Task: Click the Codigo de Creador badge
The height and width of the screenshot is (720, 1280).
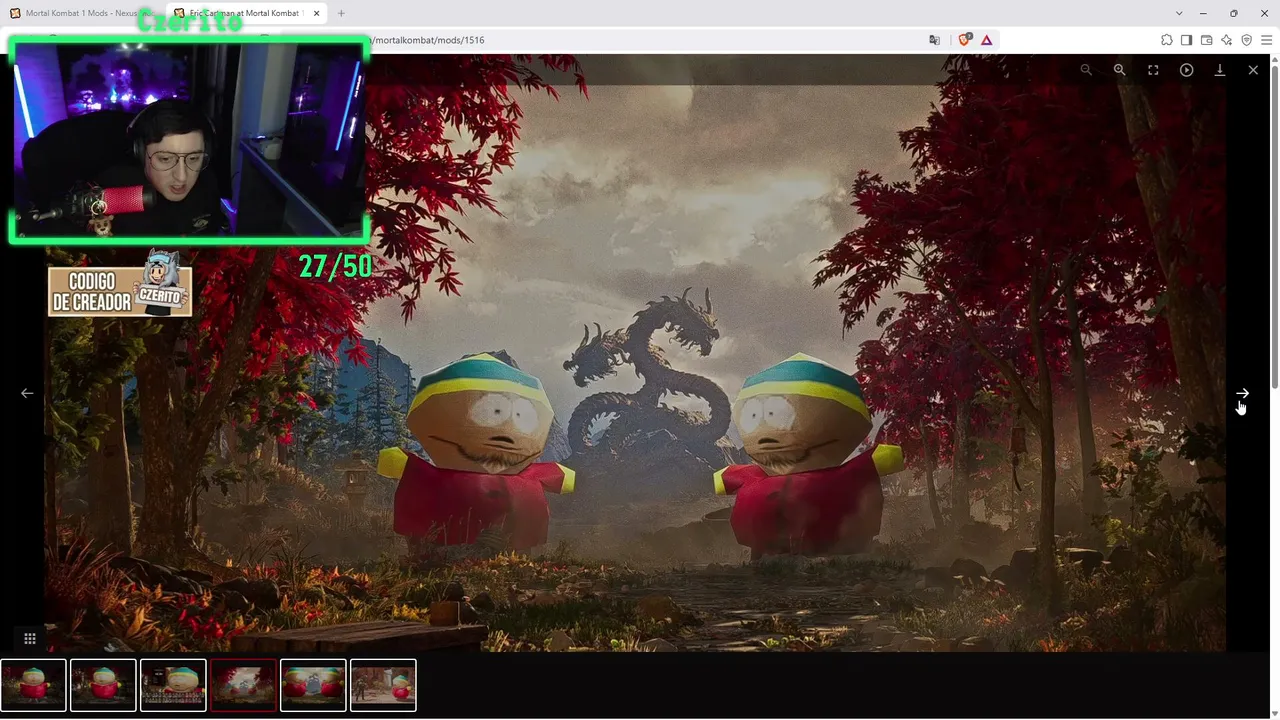Action: click(x=120, y=289)
